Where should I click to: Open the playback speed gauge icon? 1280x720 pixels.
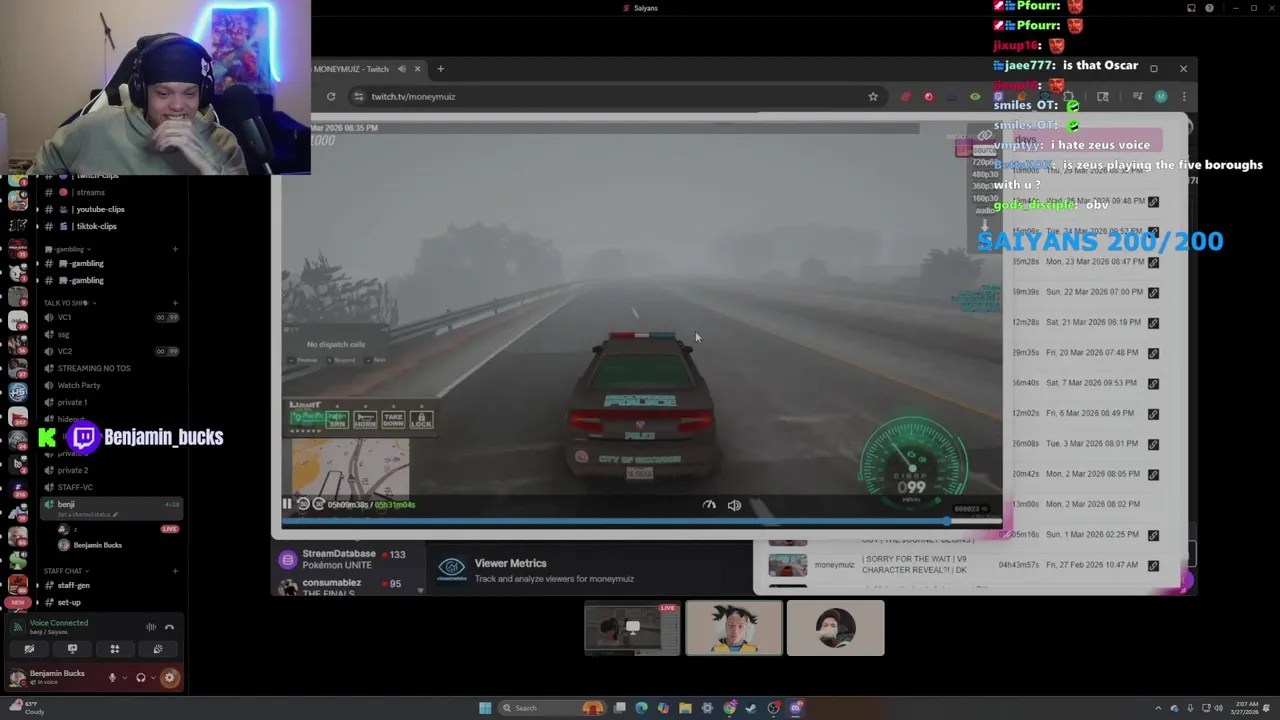(709, 505)
